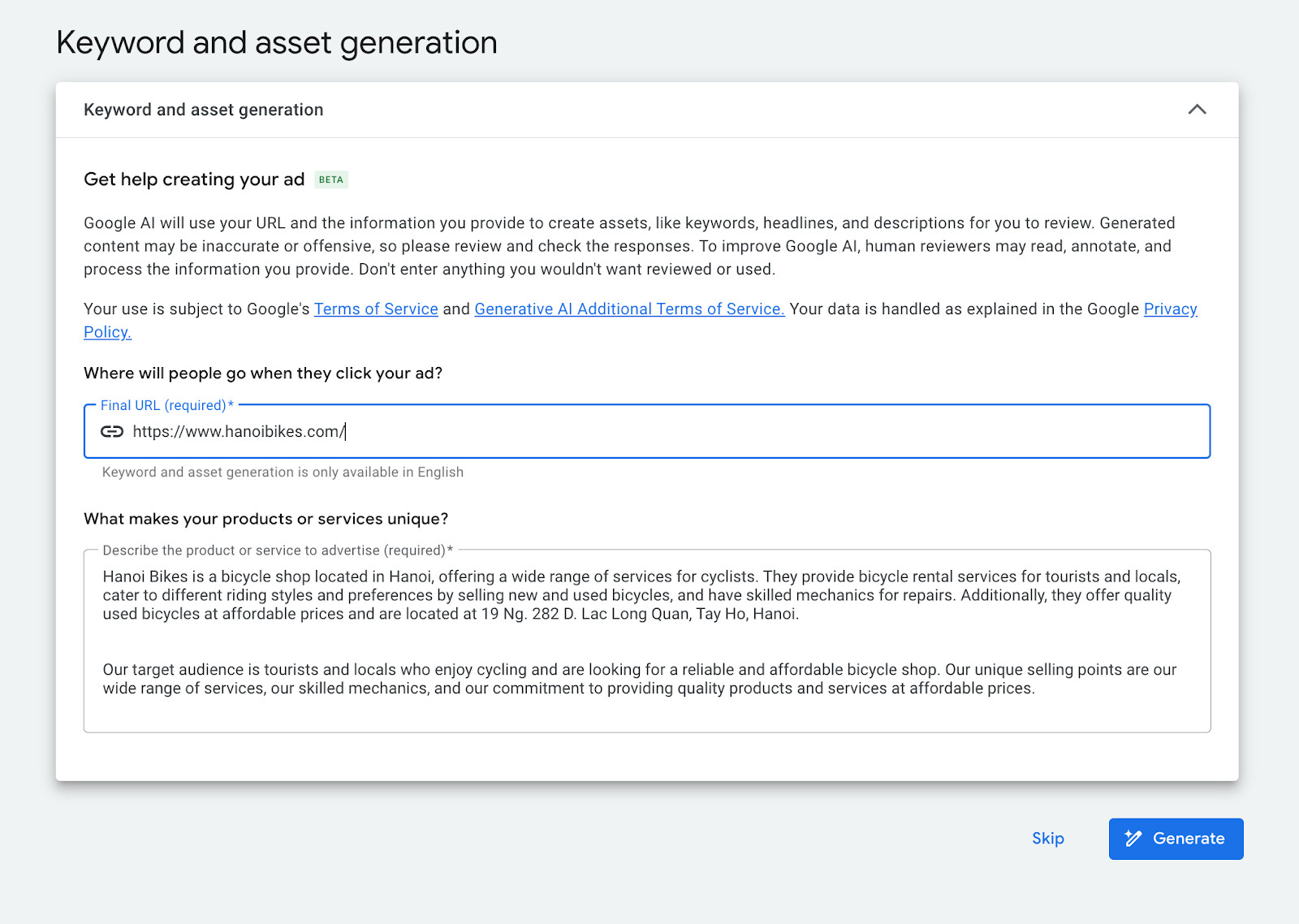Click 'Describe the product or service to advertise' label
The width and height of the screenshot is (1299, 924).
point(278,551)
